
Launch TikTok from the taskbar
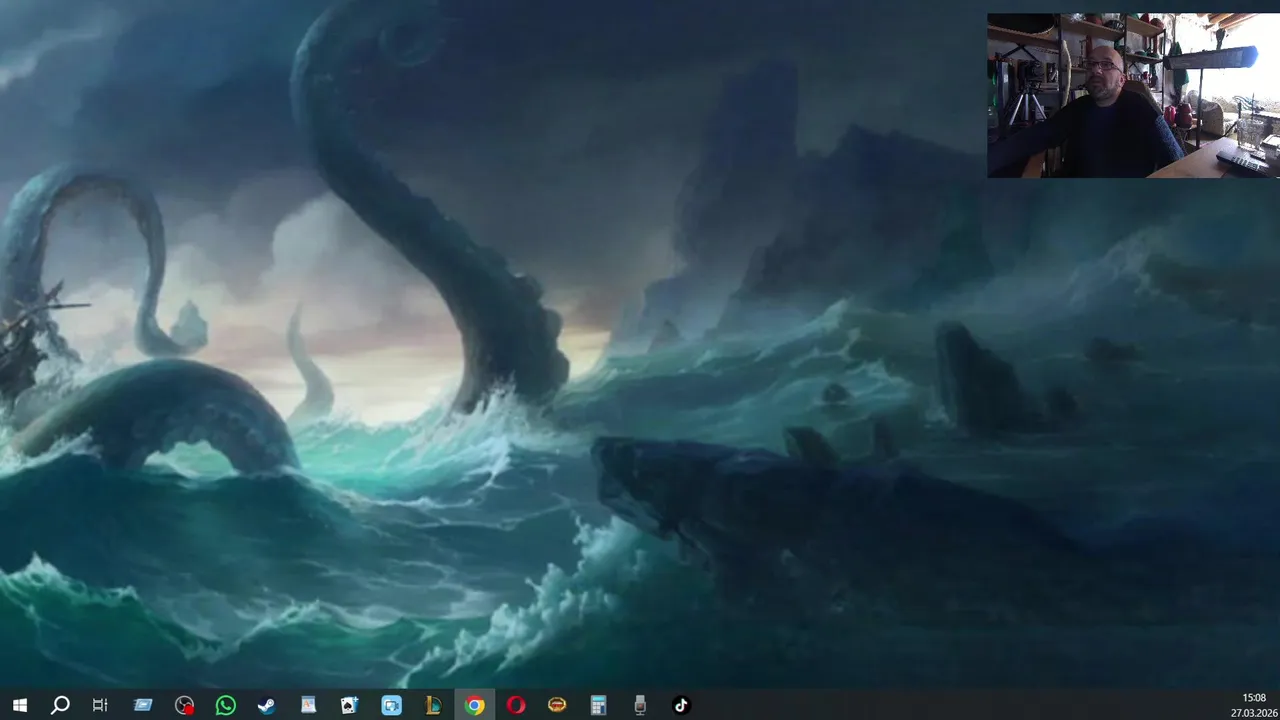681,705
